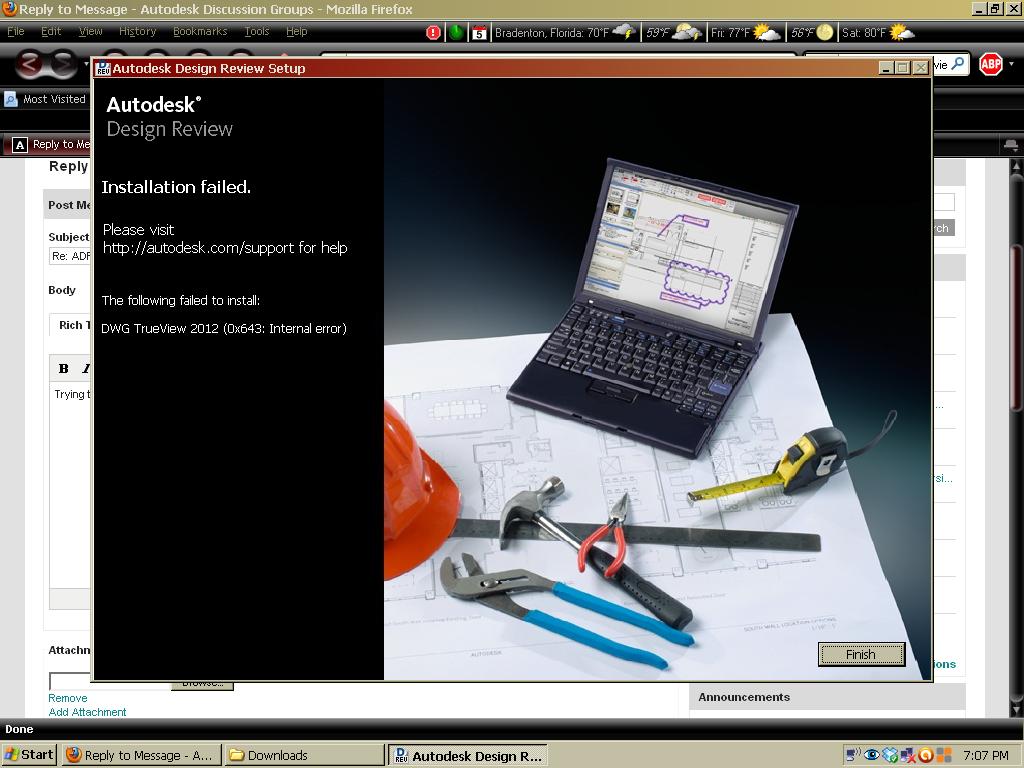Click Autodesk Design Review taskbar item
This screenshot has width=1024, height=768.
coord(468,756)
